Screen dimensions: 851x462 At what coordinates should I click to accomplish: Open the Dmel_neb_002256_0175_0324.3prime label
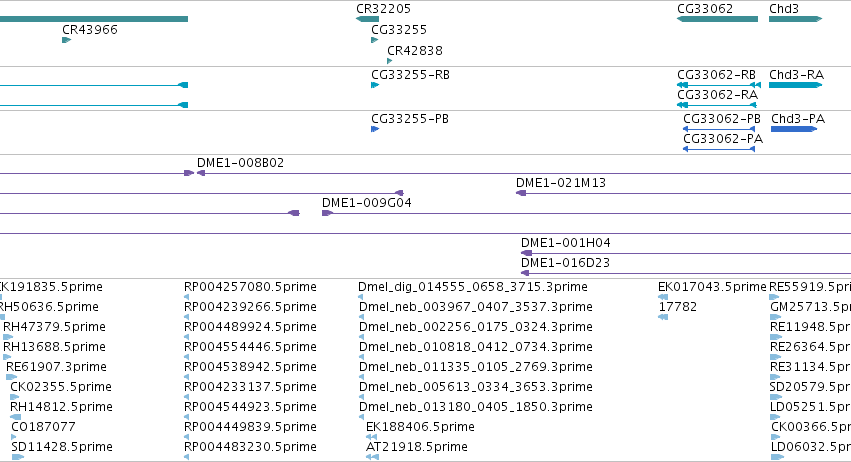click(x=475, y=327)
